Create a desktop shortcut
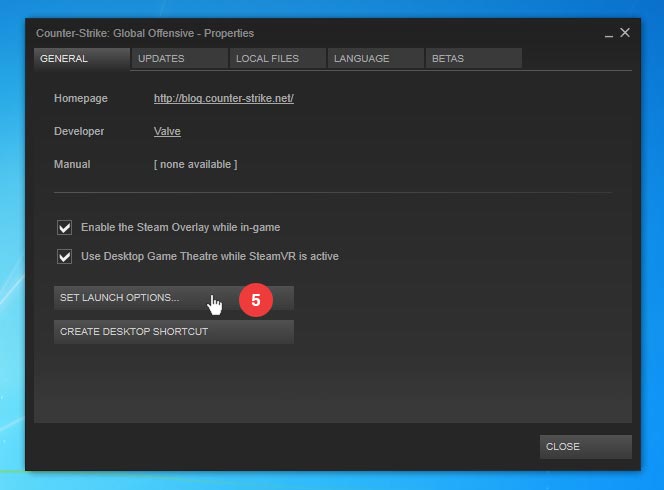Viewport: 664px width, 490px height. click(174, 332)
